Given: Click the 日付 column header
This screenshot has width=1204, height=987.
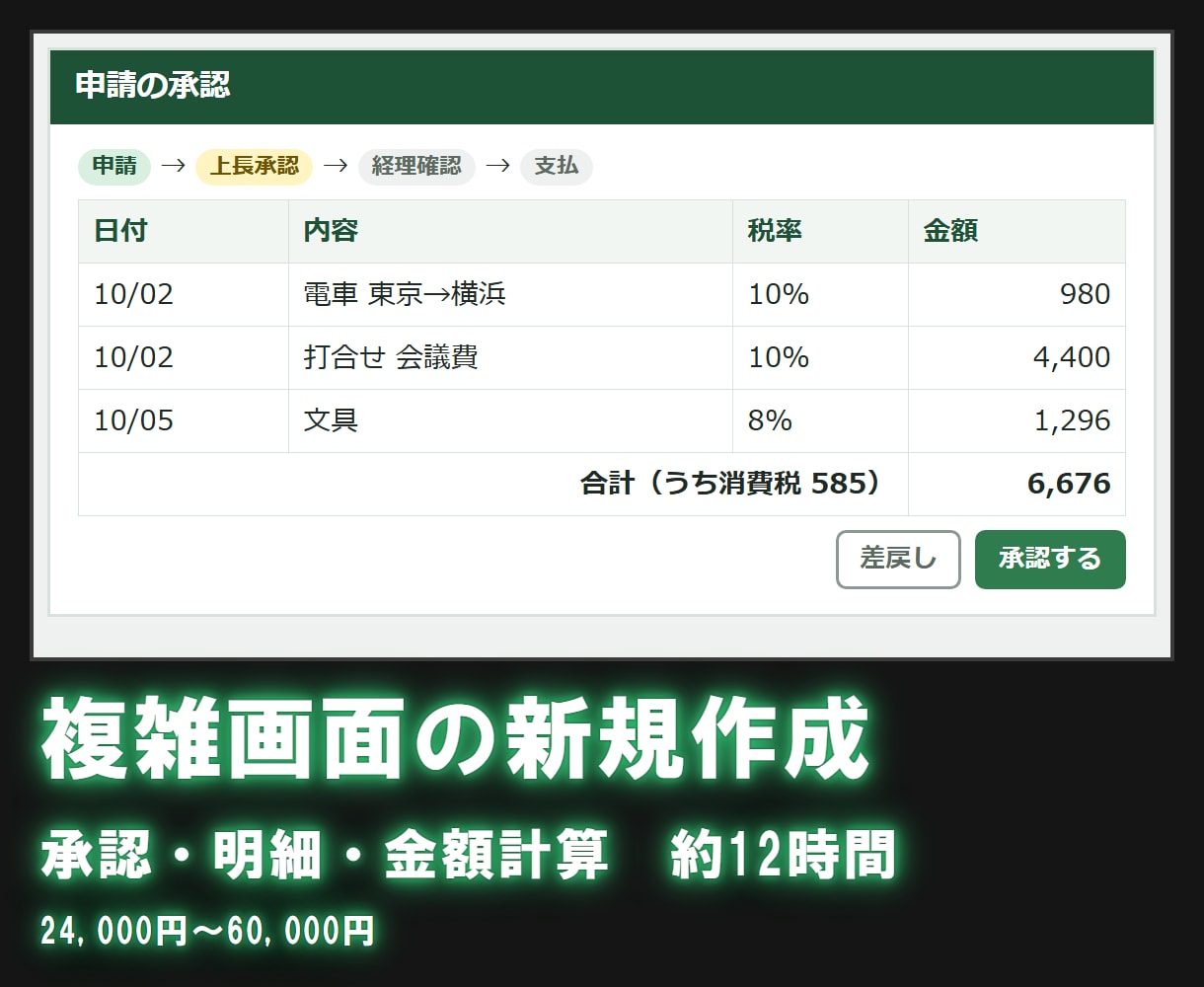Looking at the screenshot, I should click(184, 231).
